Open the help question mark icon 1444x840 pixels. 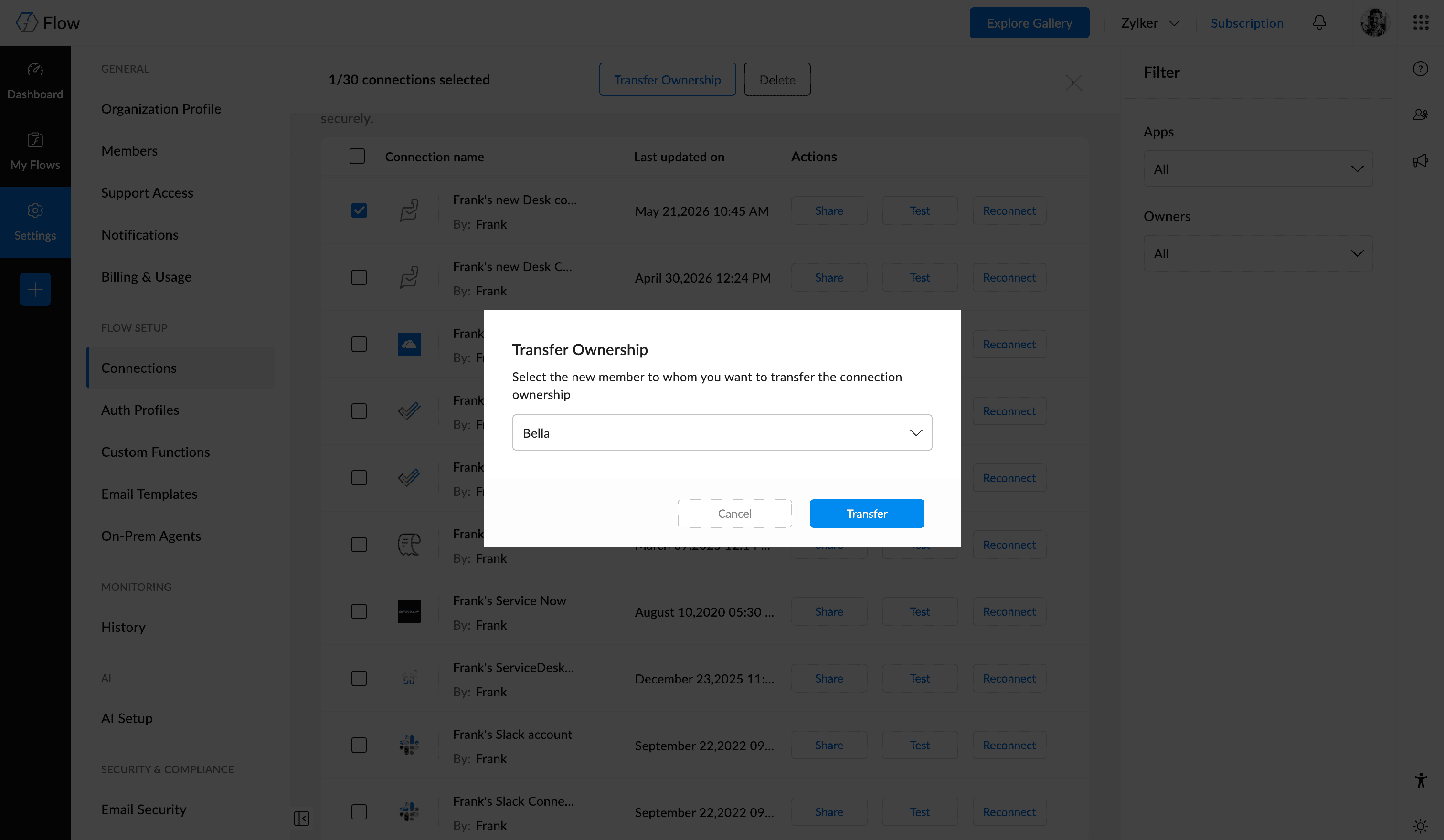point(1420,69)
